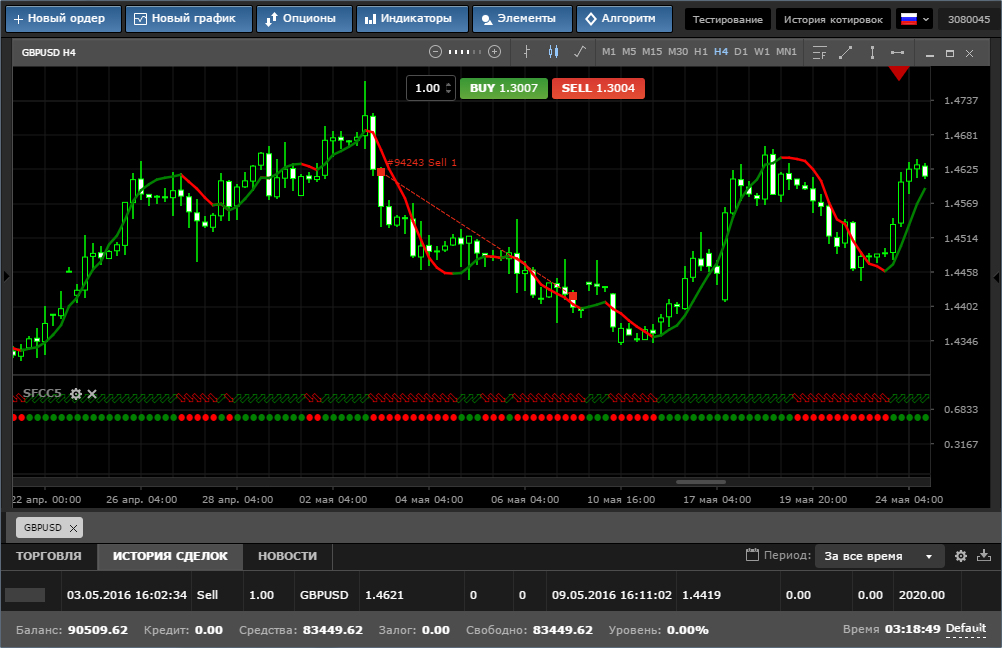Viewport: 1002px width, 648px height.
Task: Click the #94243 Sell 1 order label
Action: tap(422, 162)
